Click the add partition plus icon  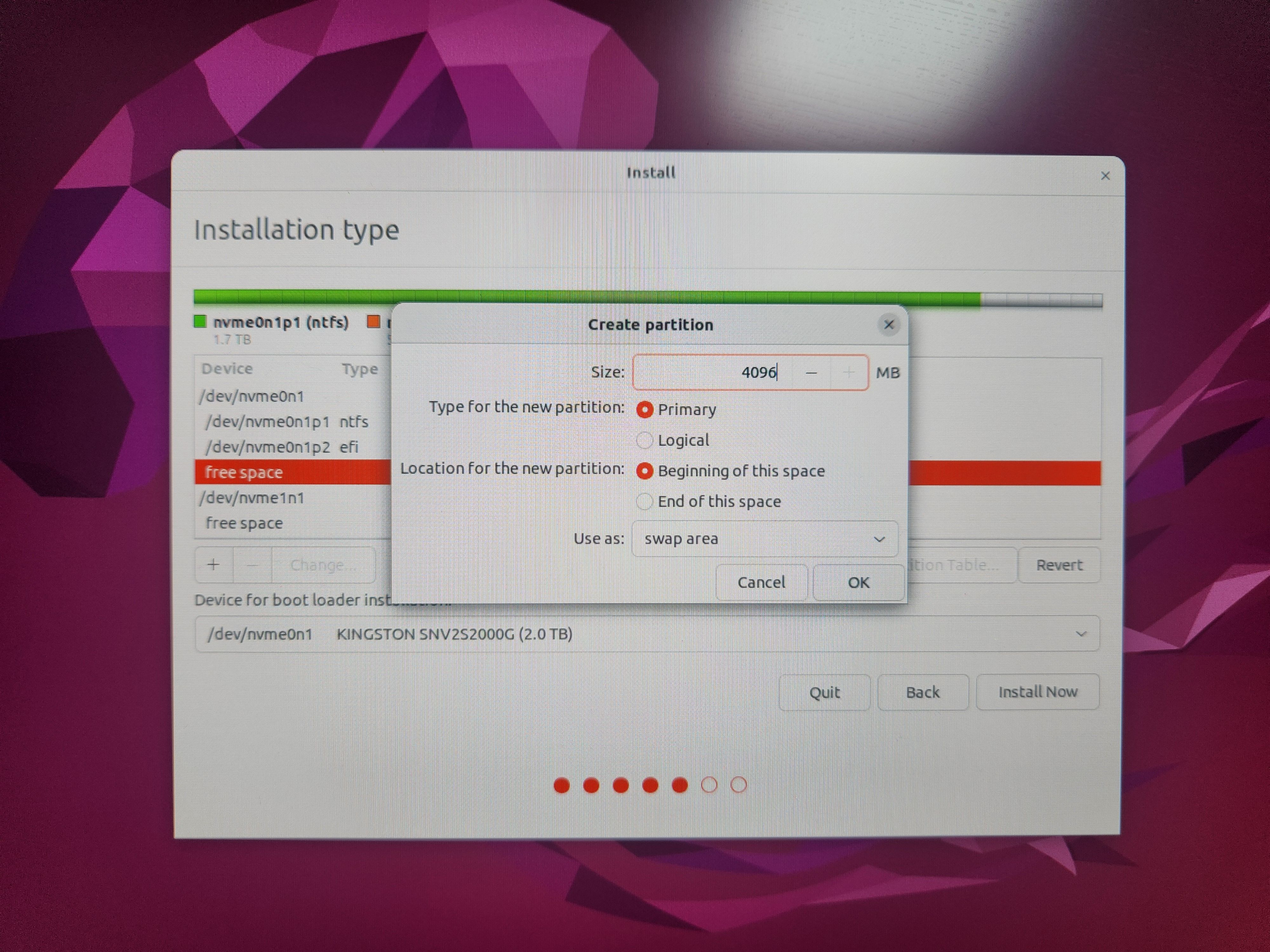(214, 565)
